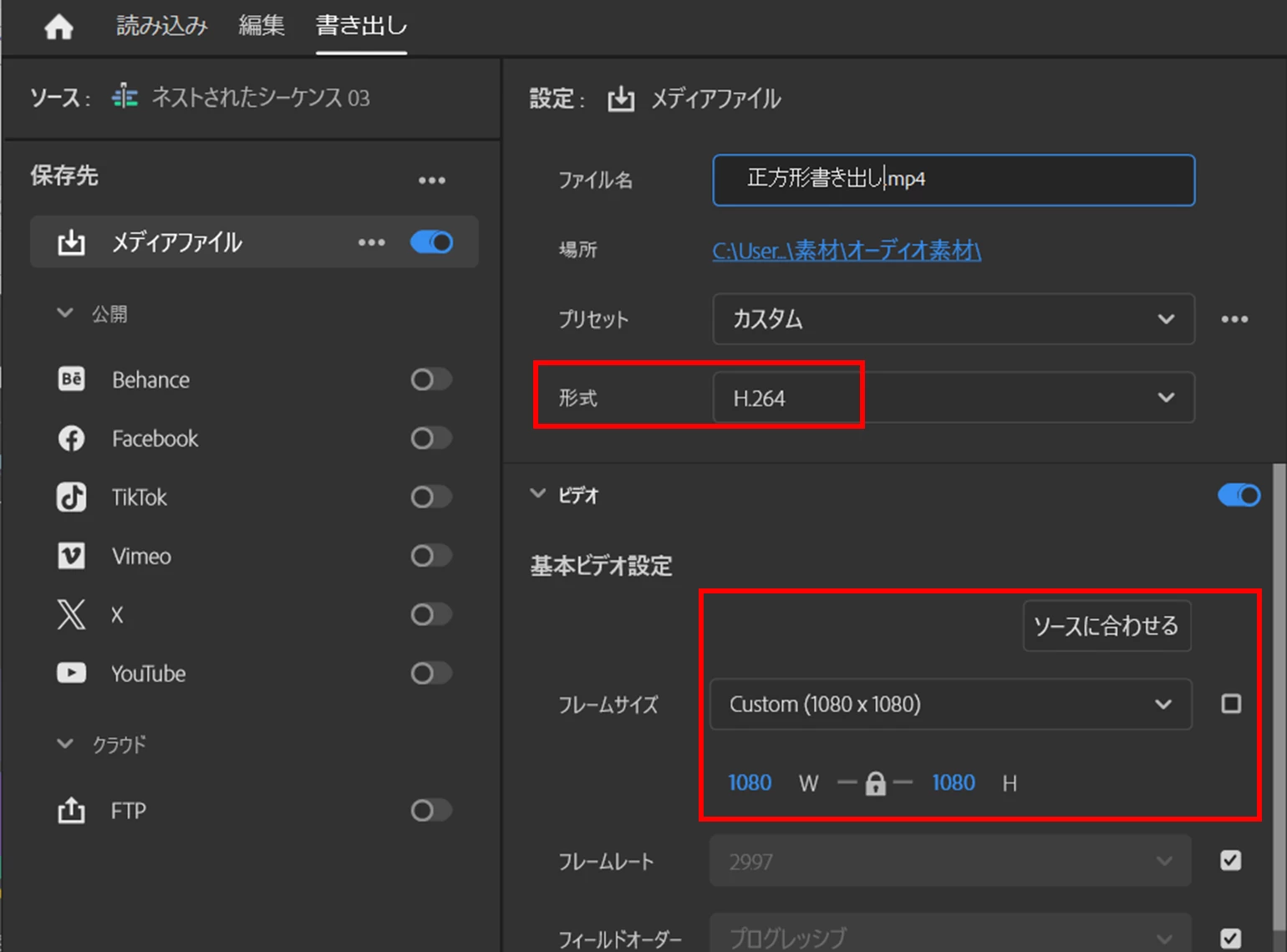This screenshot has height=952, width=1287.
Task: Uncheck the フレームレート match-source checkbox
Action: tap(1231, 860)
